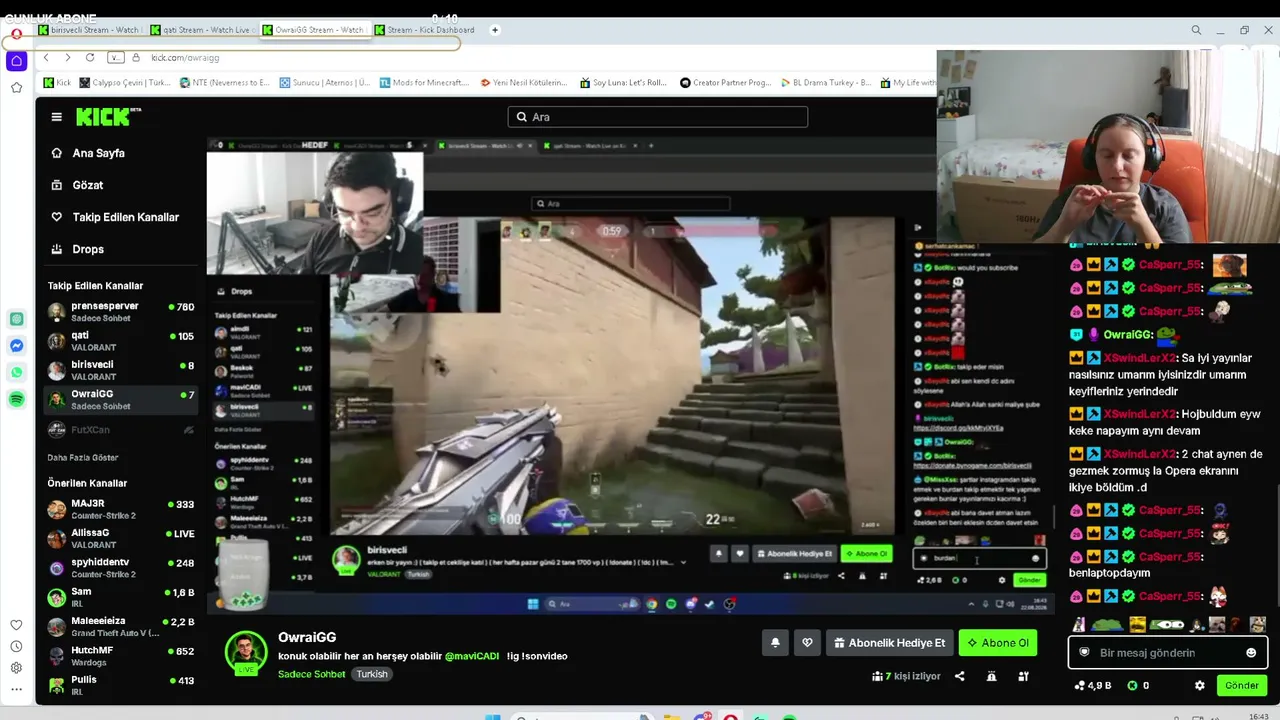
Task: Open a new browser tab
Action: [495, 30]
